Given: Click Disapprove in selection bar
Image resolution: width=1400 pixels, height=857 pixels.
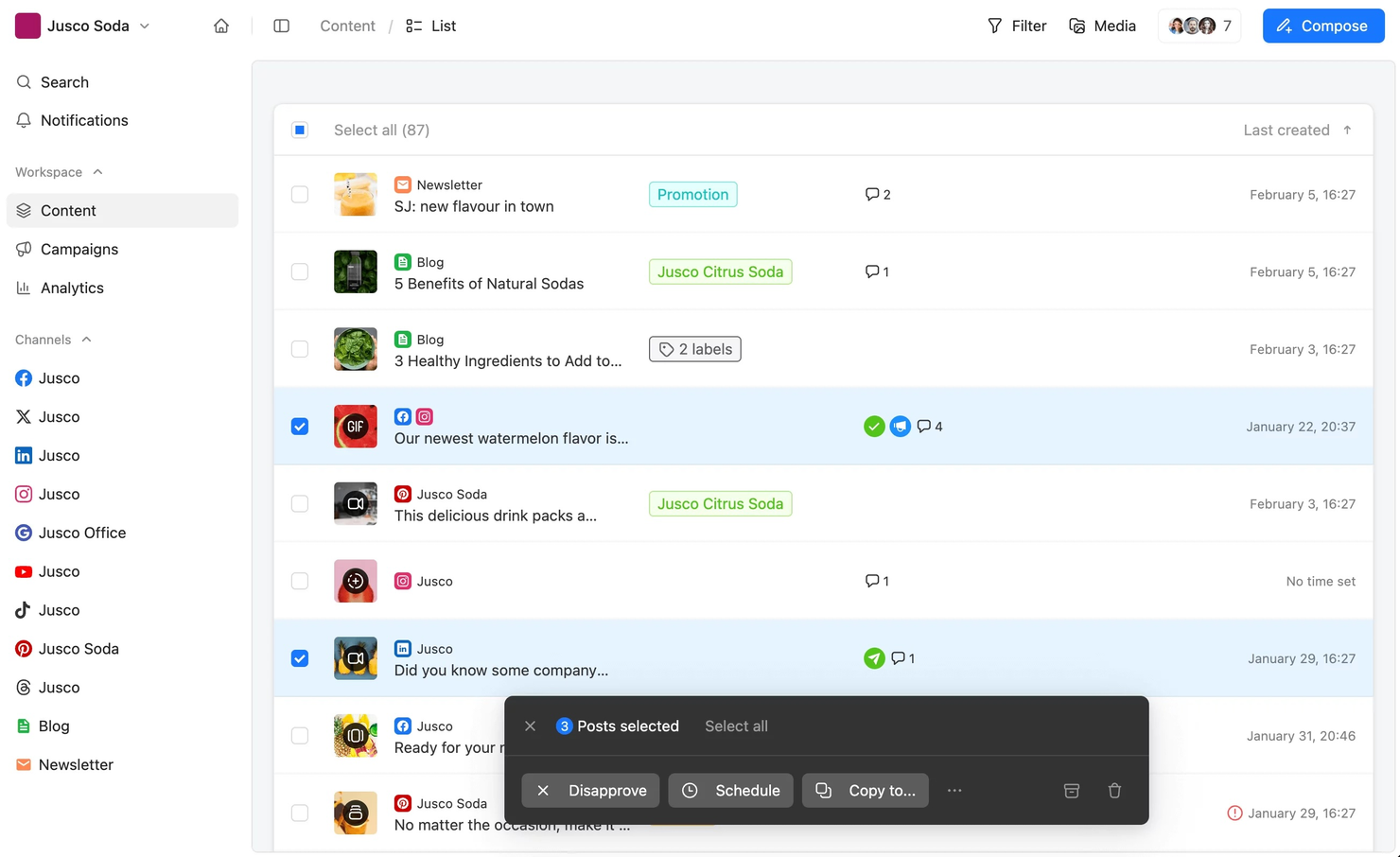Looking at the screenshot, I should click(x=591, y=791).
